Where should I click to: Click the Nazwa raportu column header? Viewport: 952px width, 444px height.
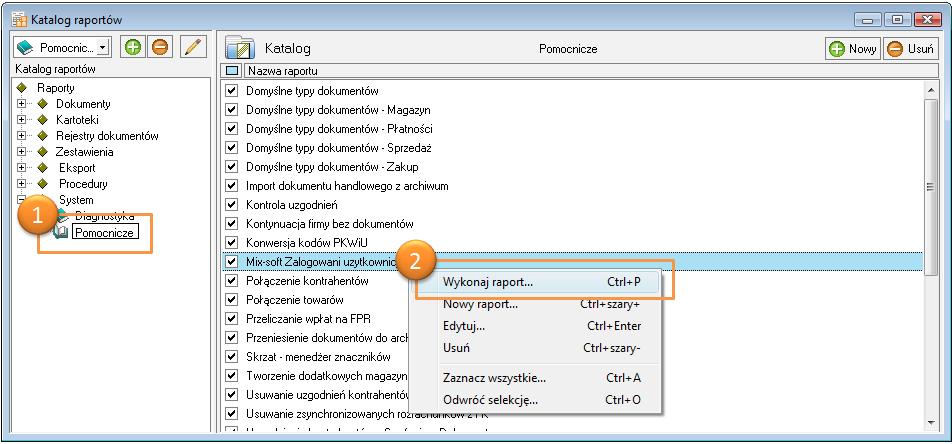tap(290, 71)
